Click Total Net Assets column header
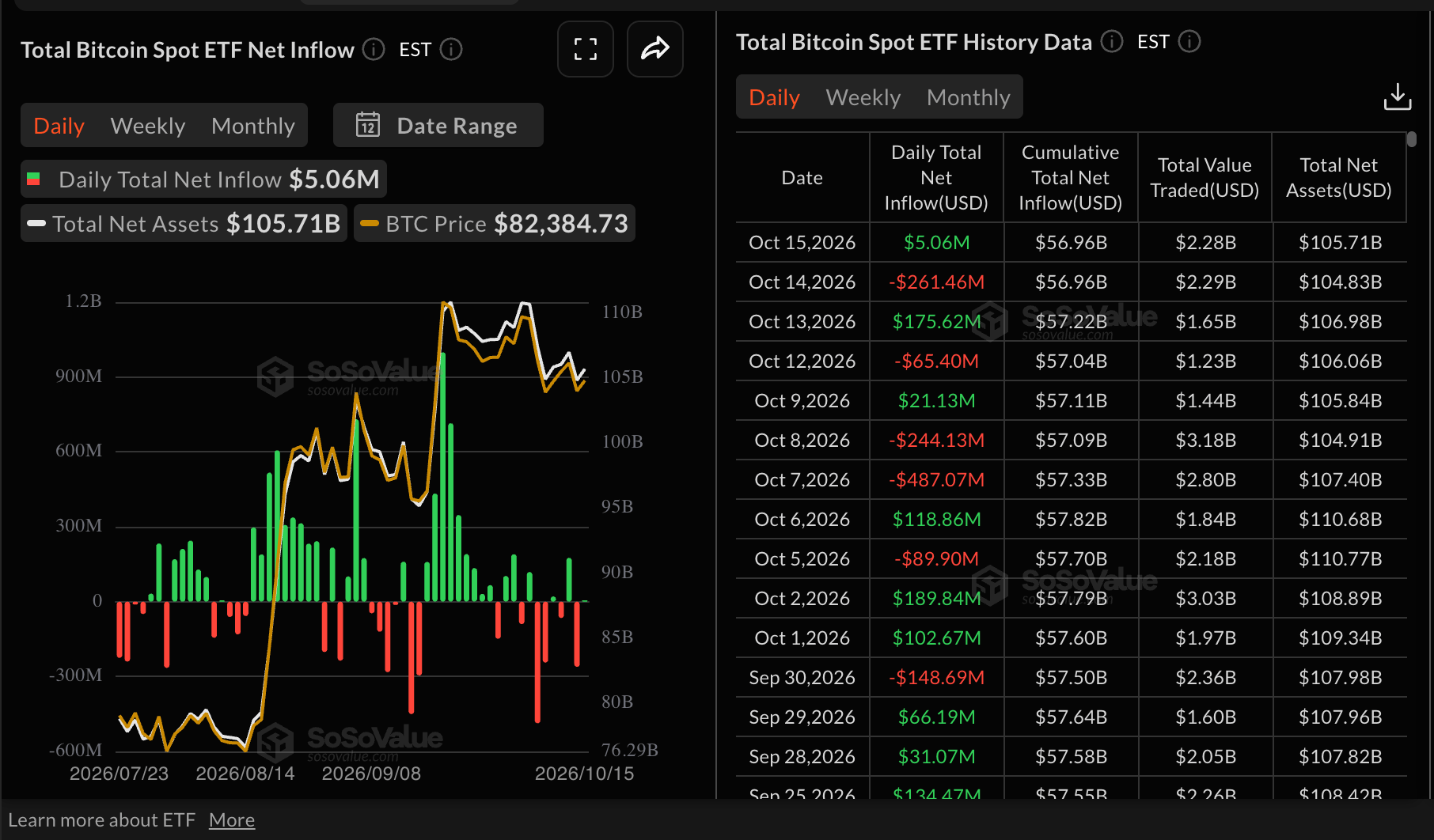The image size is (1434, 840). 1339,177
